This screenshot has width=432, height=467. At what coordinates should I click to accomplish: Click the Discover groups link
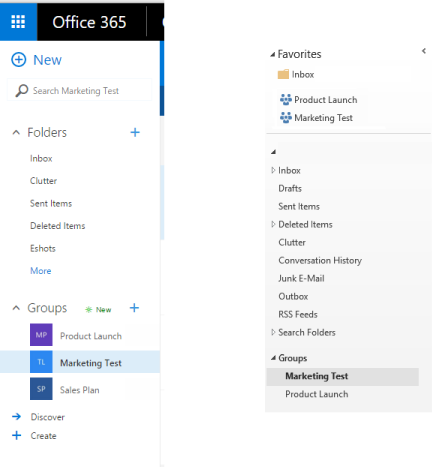[x=48, y=417]
